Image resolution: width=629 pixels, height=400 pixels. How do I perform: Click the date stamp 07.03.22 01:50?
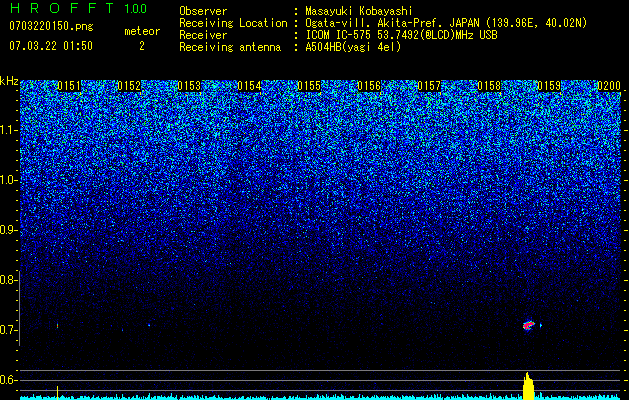tap(51, 46)
